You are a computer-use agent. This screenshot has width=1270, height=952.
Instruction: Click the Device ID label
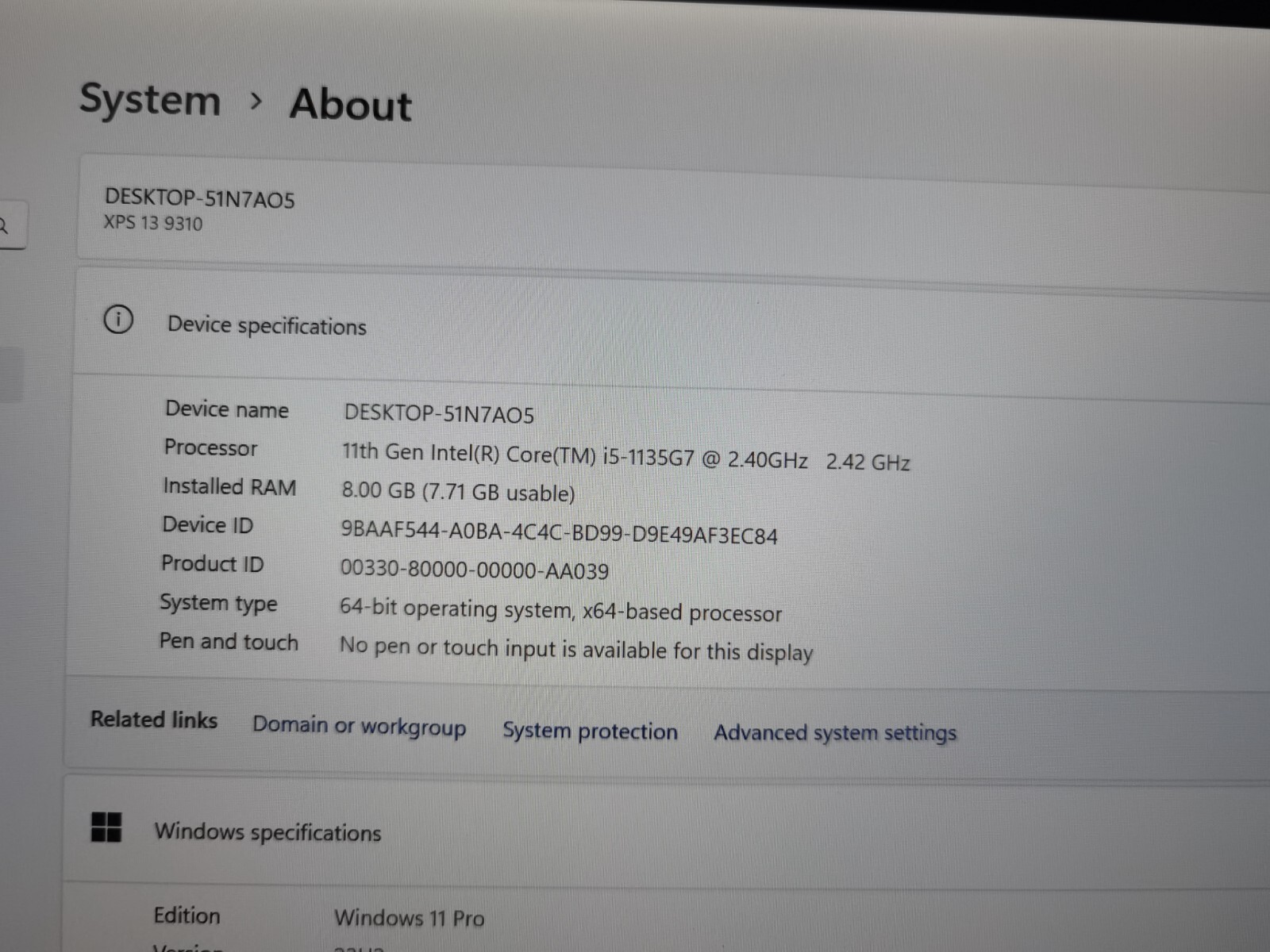[208, 525]
